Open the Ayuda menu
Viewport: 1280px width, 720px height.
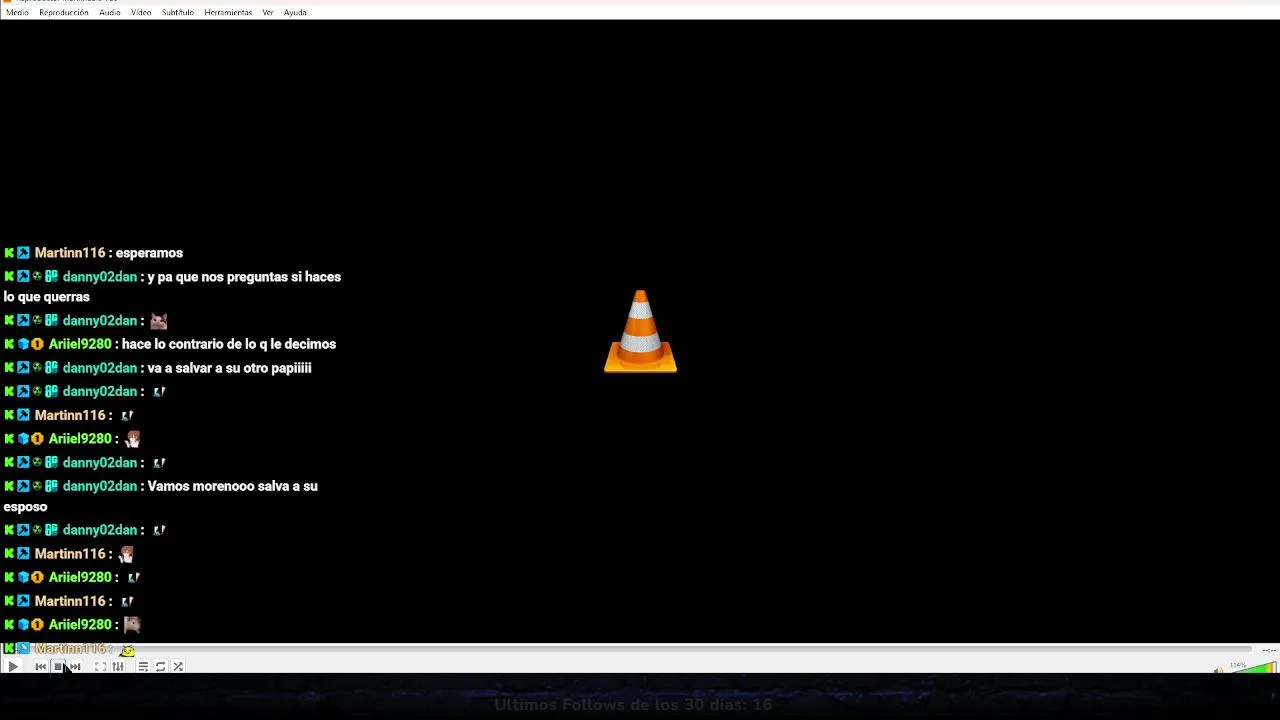tap(295, 13)
